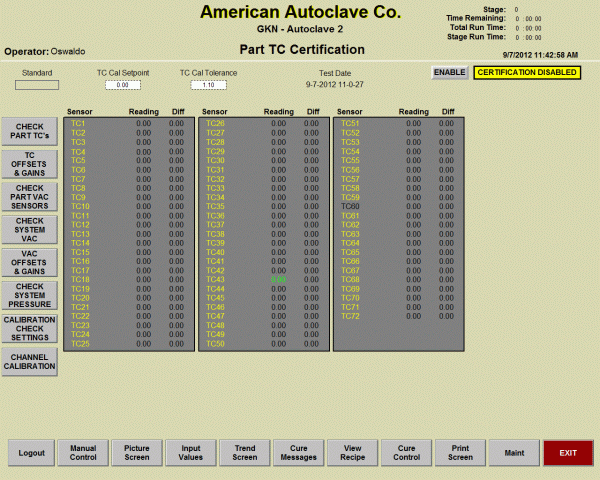Viewport: 600px width, 480px height.
Task: Open VAC OFFSETS & GAINS
Action: tap(29, 261)
